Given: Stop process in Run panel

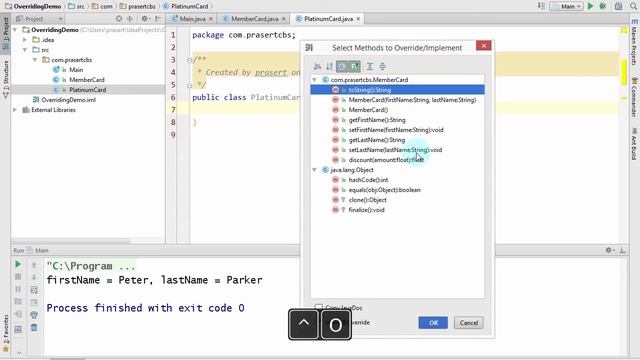Looking at the screenshot, I should pos(18,277).
